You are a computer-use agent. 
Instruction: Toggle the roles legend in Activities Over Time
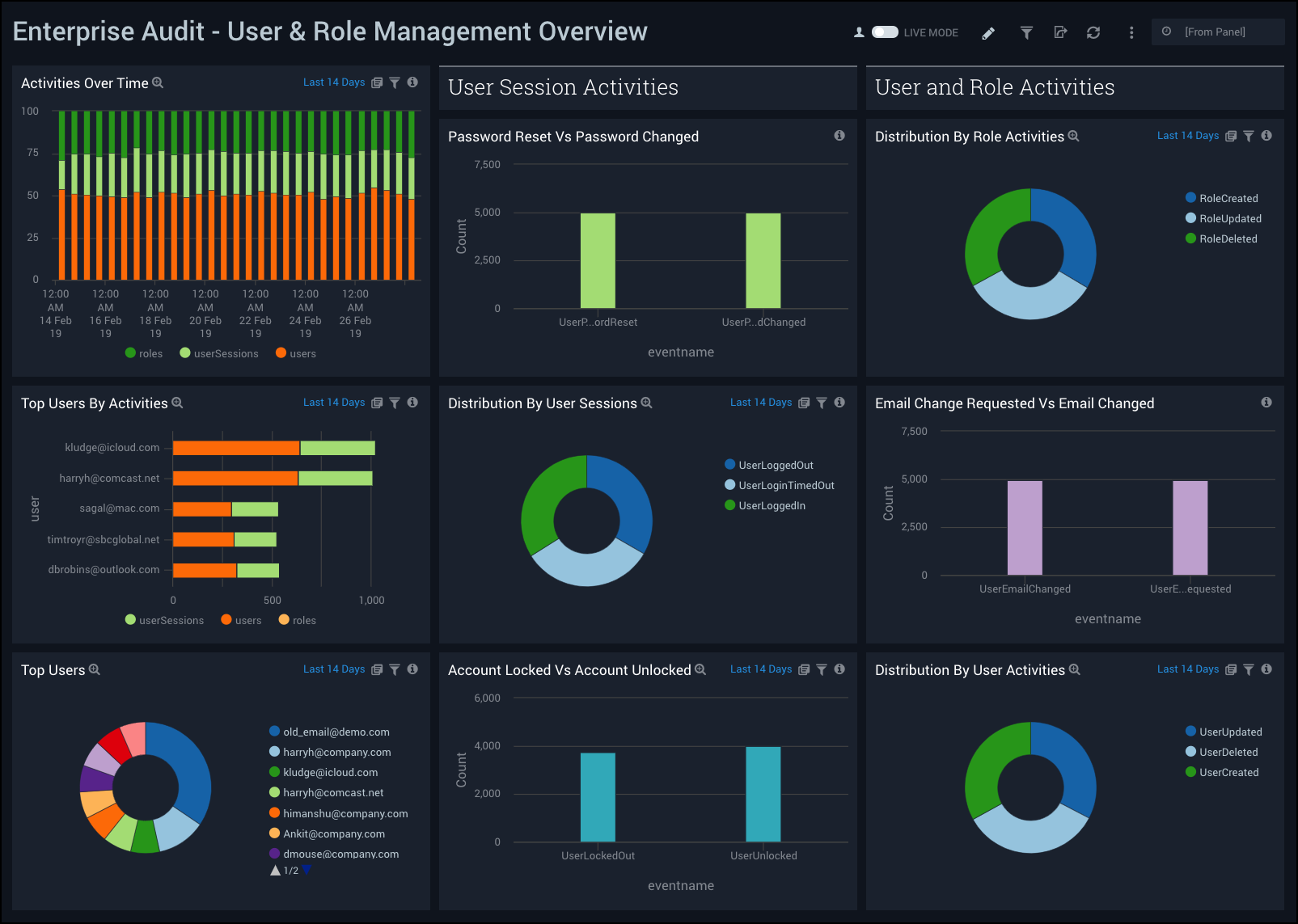click(144, 353)
